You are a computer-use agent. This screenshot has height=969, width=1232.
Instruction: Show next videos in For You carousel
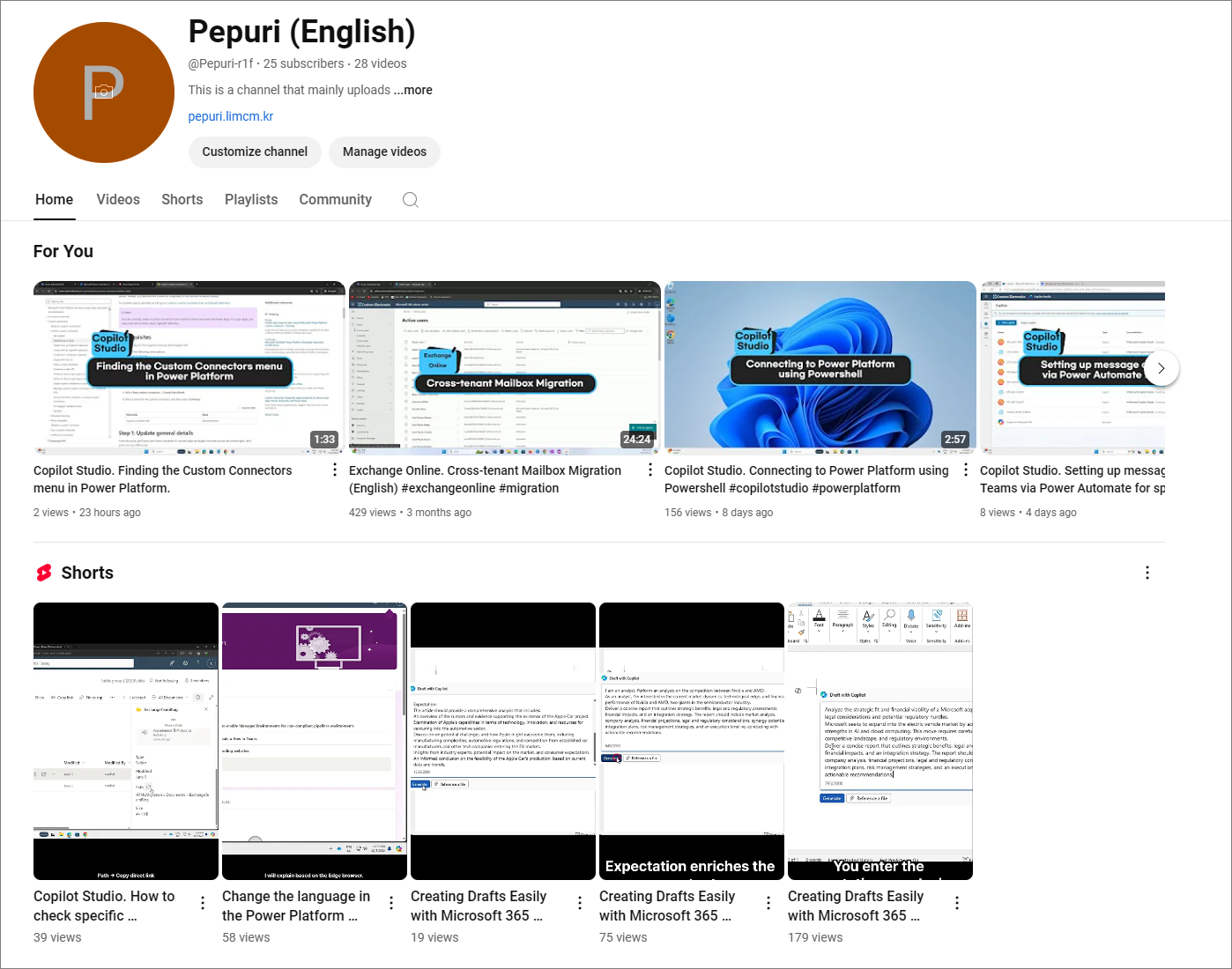coord(1161,368)
